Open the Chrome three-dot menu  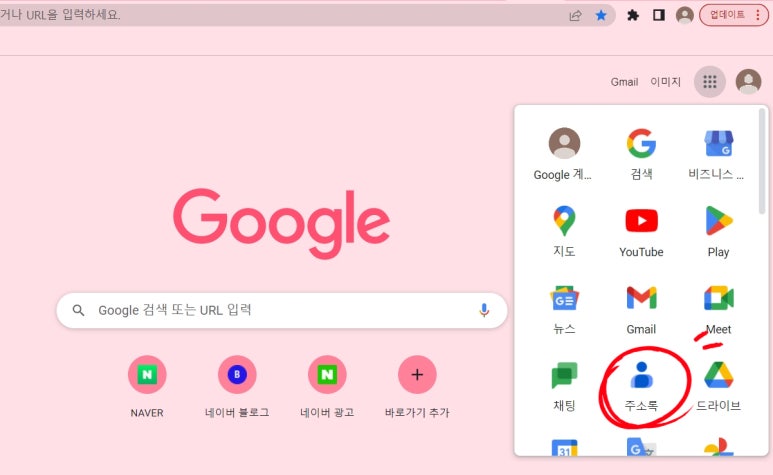[x=758, y=15]
